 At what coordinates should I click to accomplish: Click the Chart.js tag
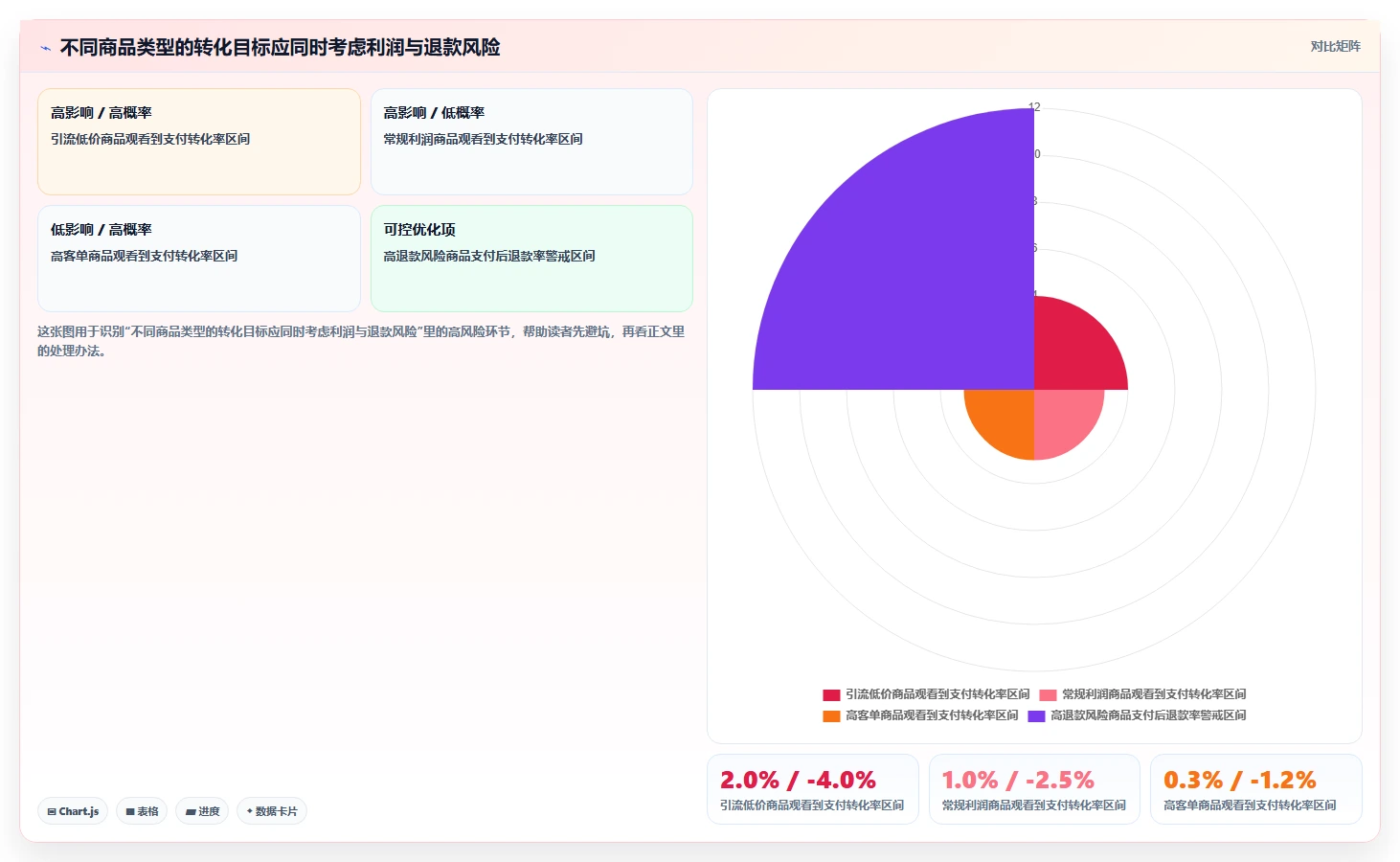click(73, 811)
